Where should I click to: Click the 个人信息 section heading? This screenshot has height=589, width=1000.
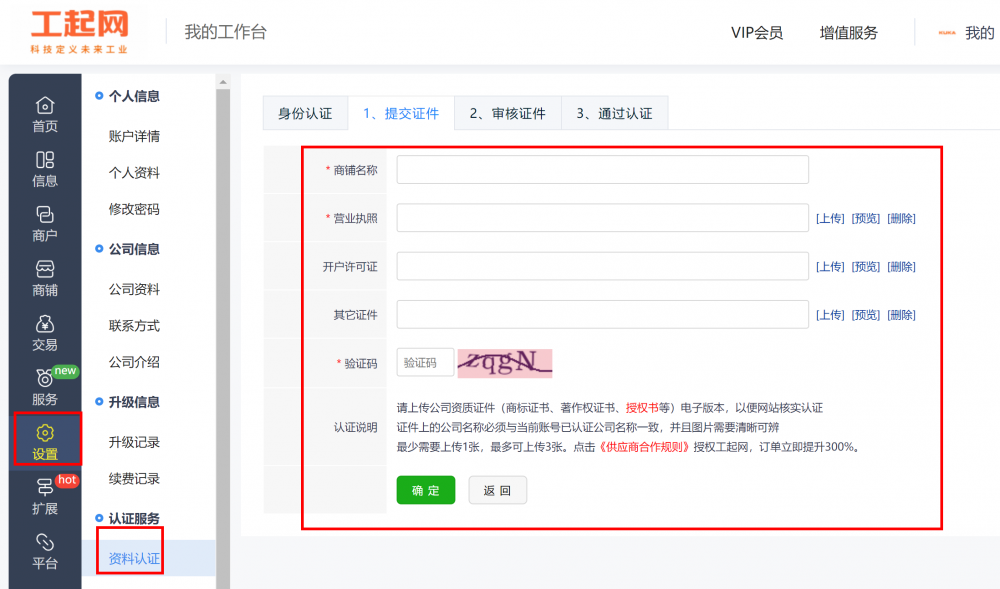click(x=134, y=96)
